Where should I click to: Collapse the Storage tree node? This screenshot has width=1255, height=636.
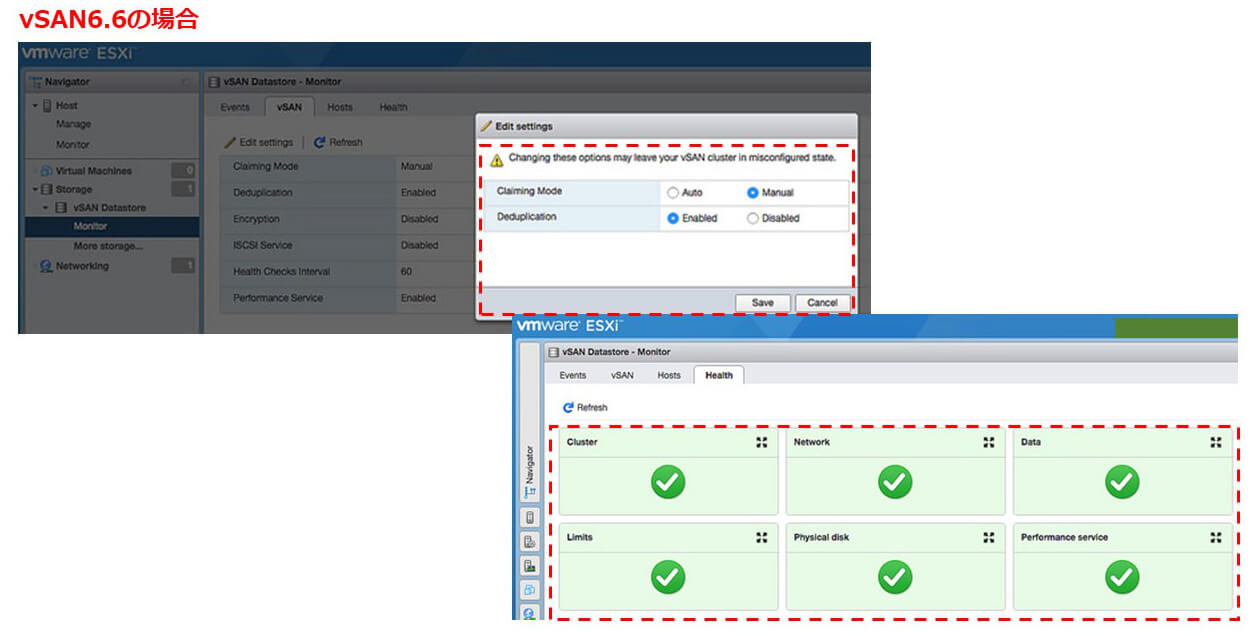[x=34, y=189]
